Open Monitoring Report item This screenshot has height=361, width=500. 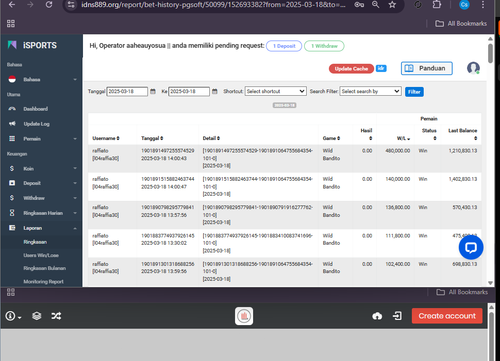(x=43, y=282)
